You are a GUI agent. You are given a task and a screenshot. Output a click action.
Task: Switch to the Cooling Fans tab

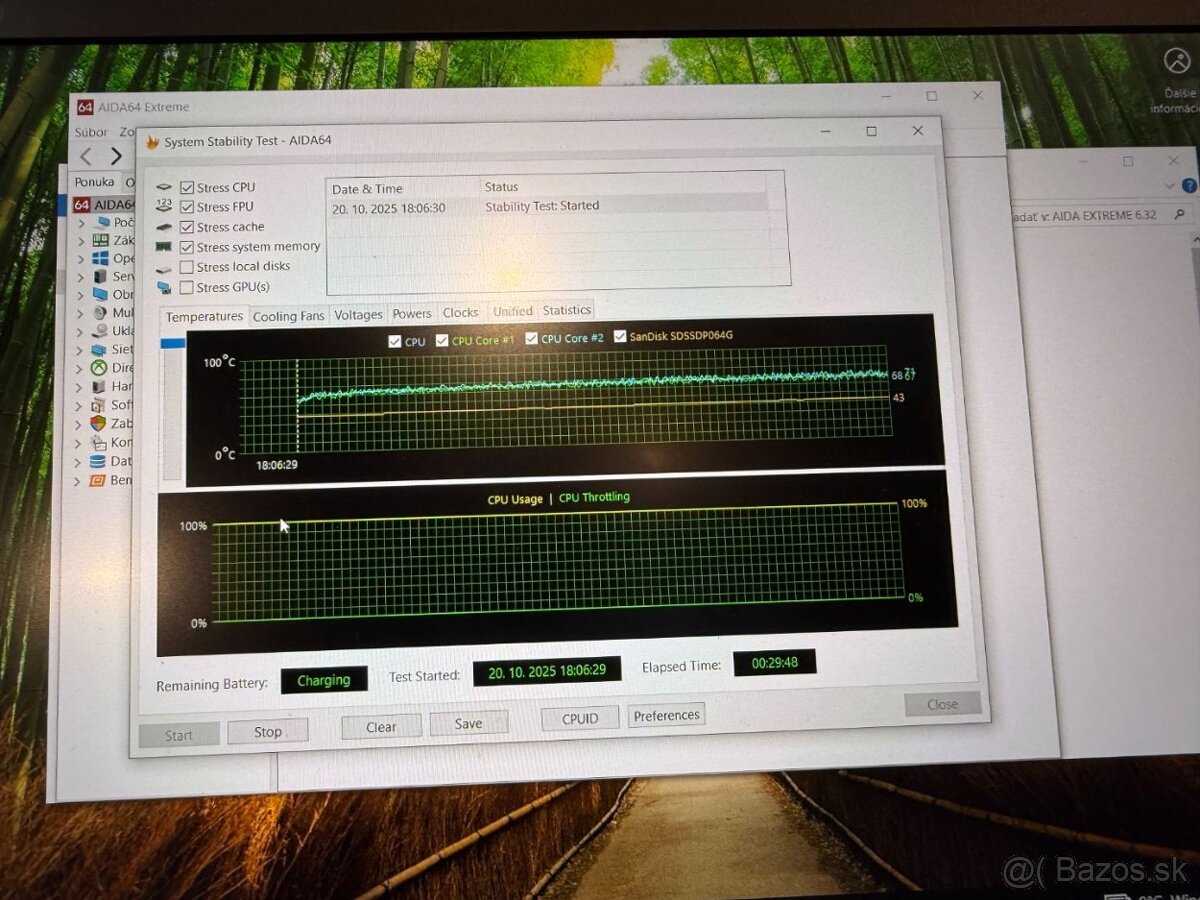point(289,315)
